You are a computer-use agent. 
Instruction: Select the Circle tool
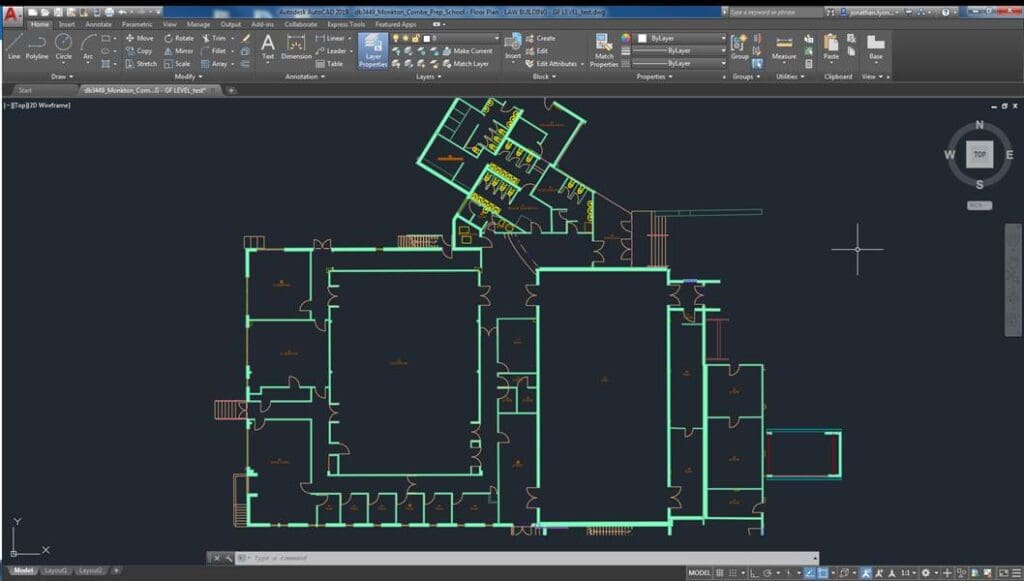(63, 46)
